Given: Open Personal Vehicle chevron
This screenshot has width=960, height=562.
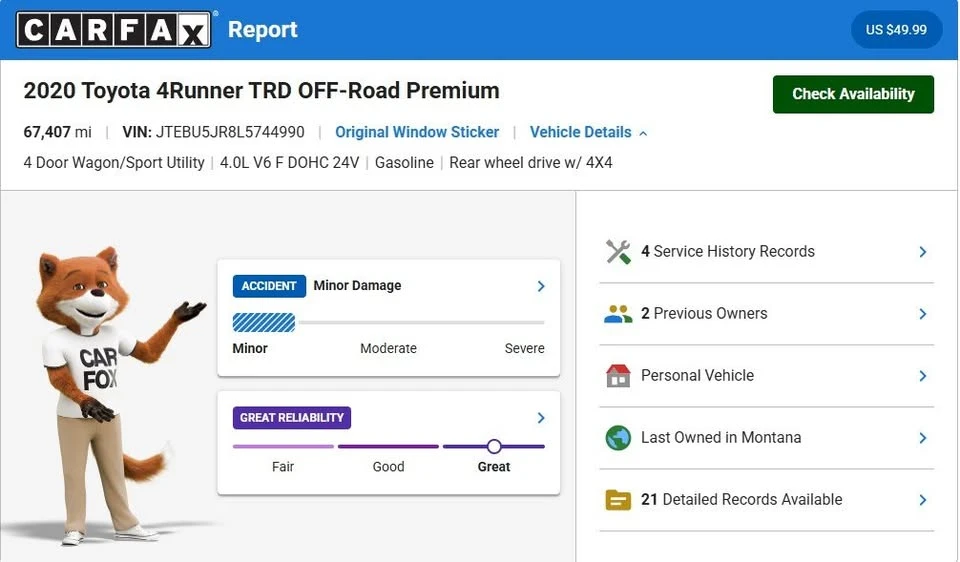Looking at the screenshot, I should pyautogui.click(x=923, y=376).
